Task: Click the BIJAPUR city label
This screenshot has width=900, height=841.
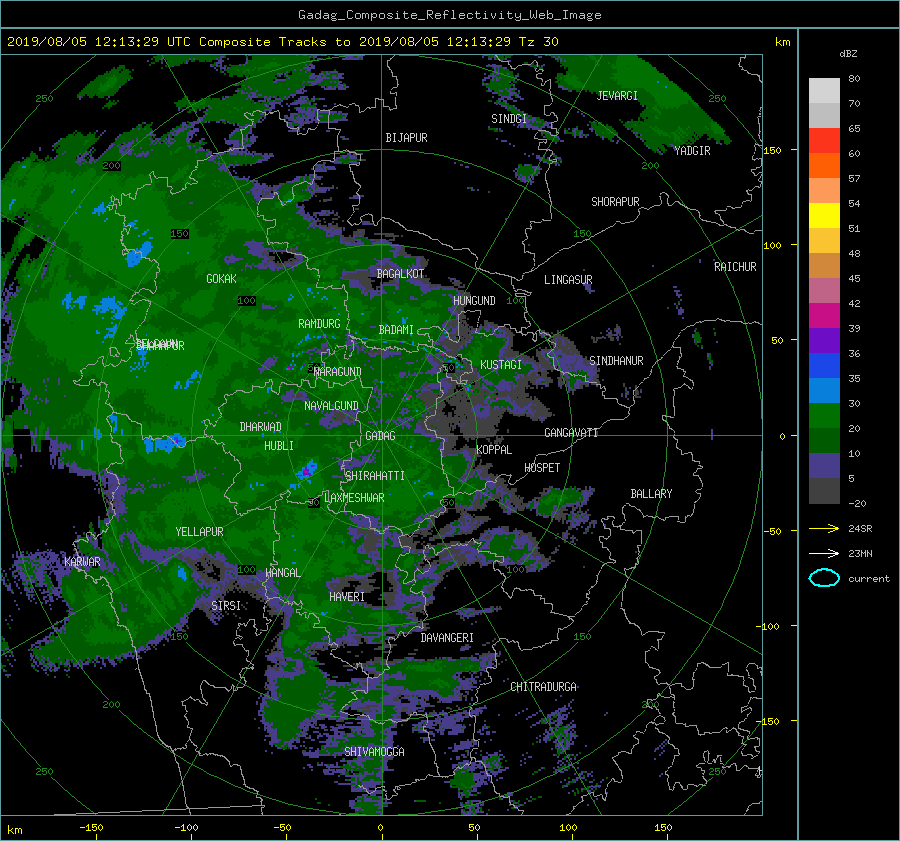Action: (x=406, y=138)
